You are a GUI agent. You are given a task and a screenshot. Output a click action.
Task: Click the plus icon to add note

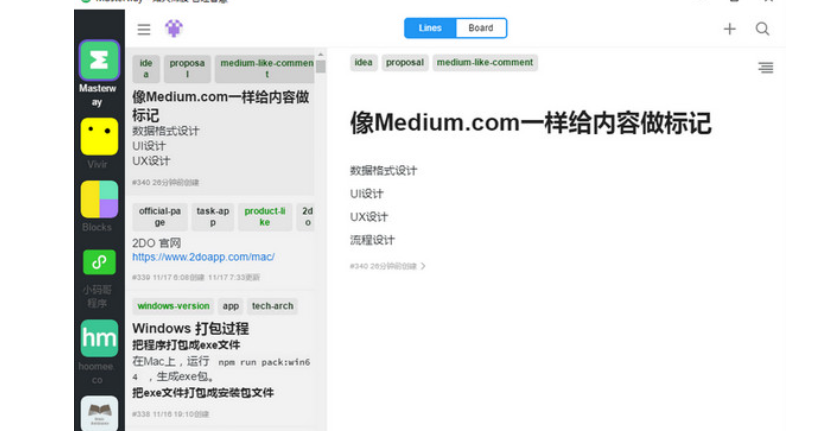click(x=729, y=29)
